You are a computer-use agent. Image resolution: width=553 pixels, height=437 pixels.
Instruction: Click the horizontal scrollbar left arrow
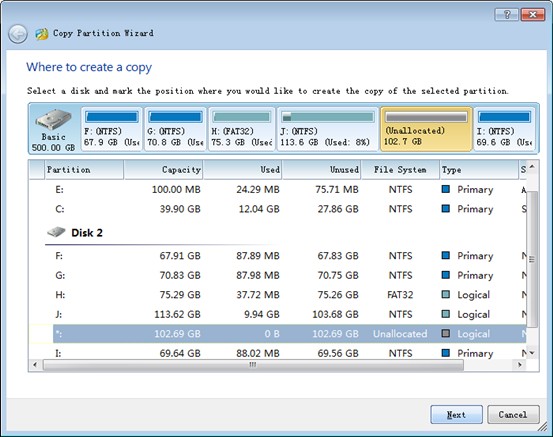click(x=35, y=365)
